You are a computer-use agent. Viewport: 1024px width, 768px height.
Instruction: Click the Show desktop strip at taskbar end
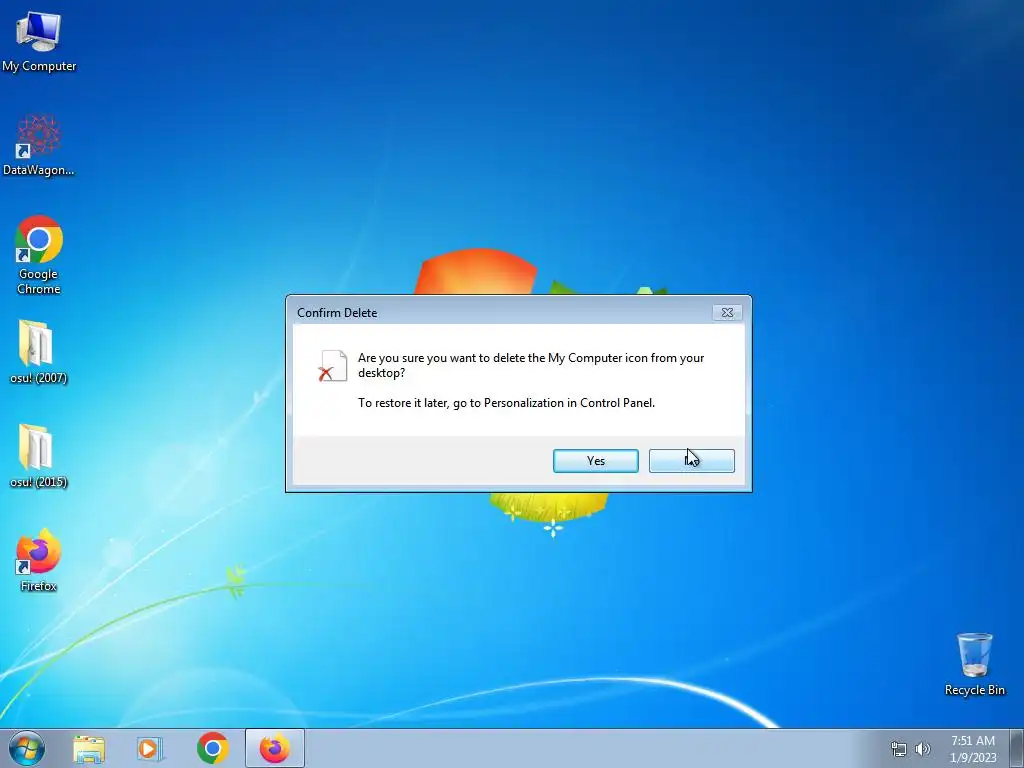click(x=1017, y=748)
